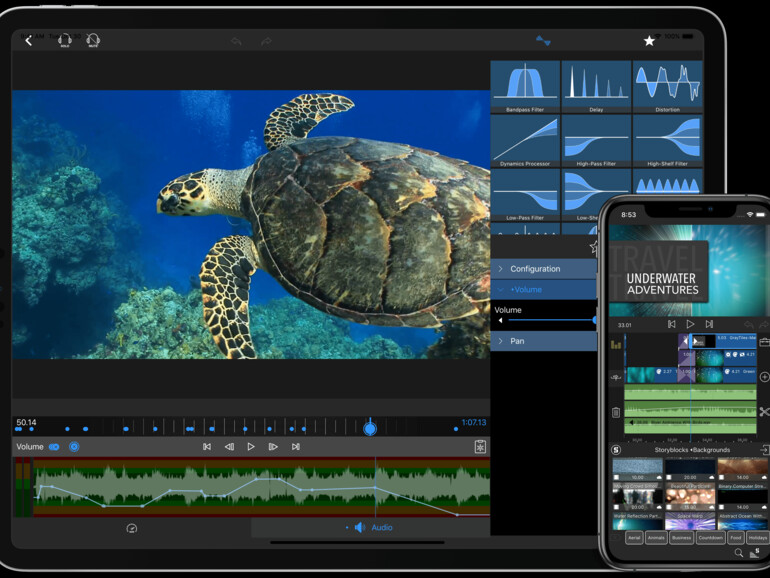
Task: Select the Delay audio effect
Action: tap(595, 86)
